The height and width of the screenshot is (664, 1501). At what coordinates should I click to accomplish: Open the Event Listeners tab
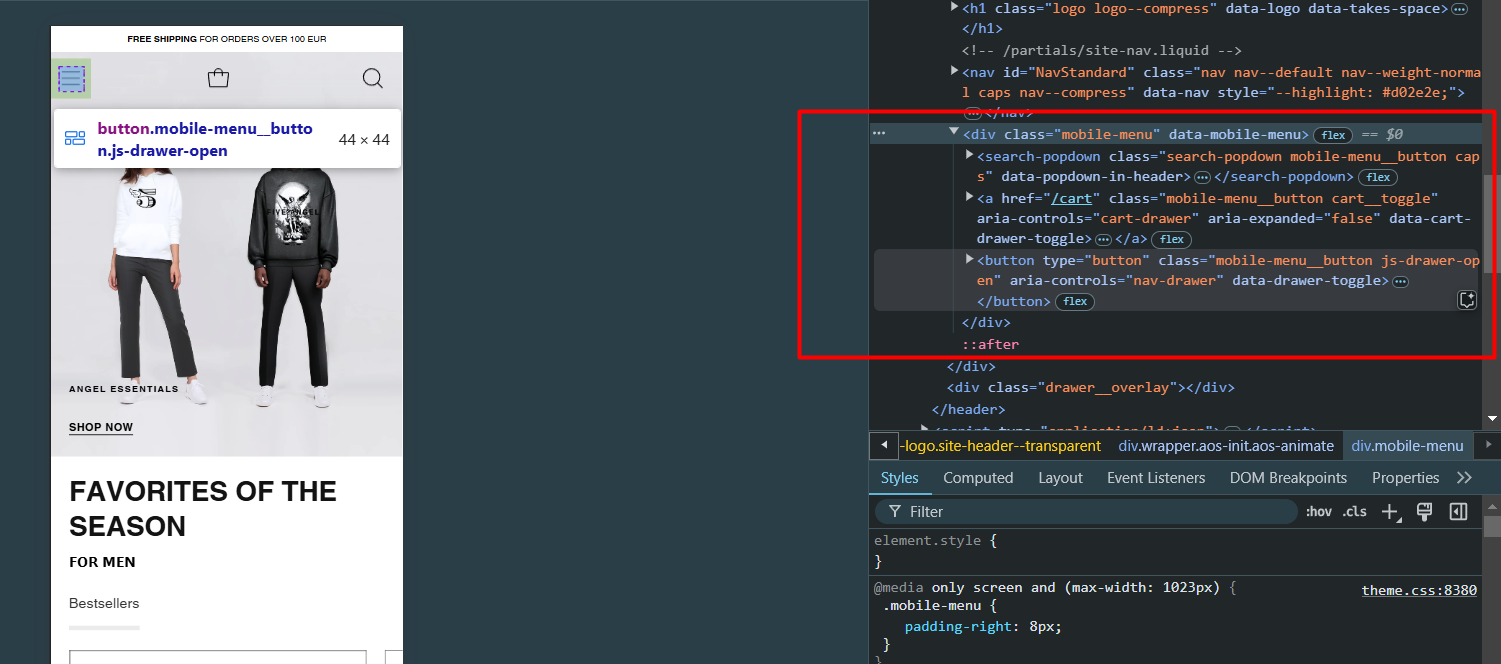coord(1156,477)
